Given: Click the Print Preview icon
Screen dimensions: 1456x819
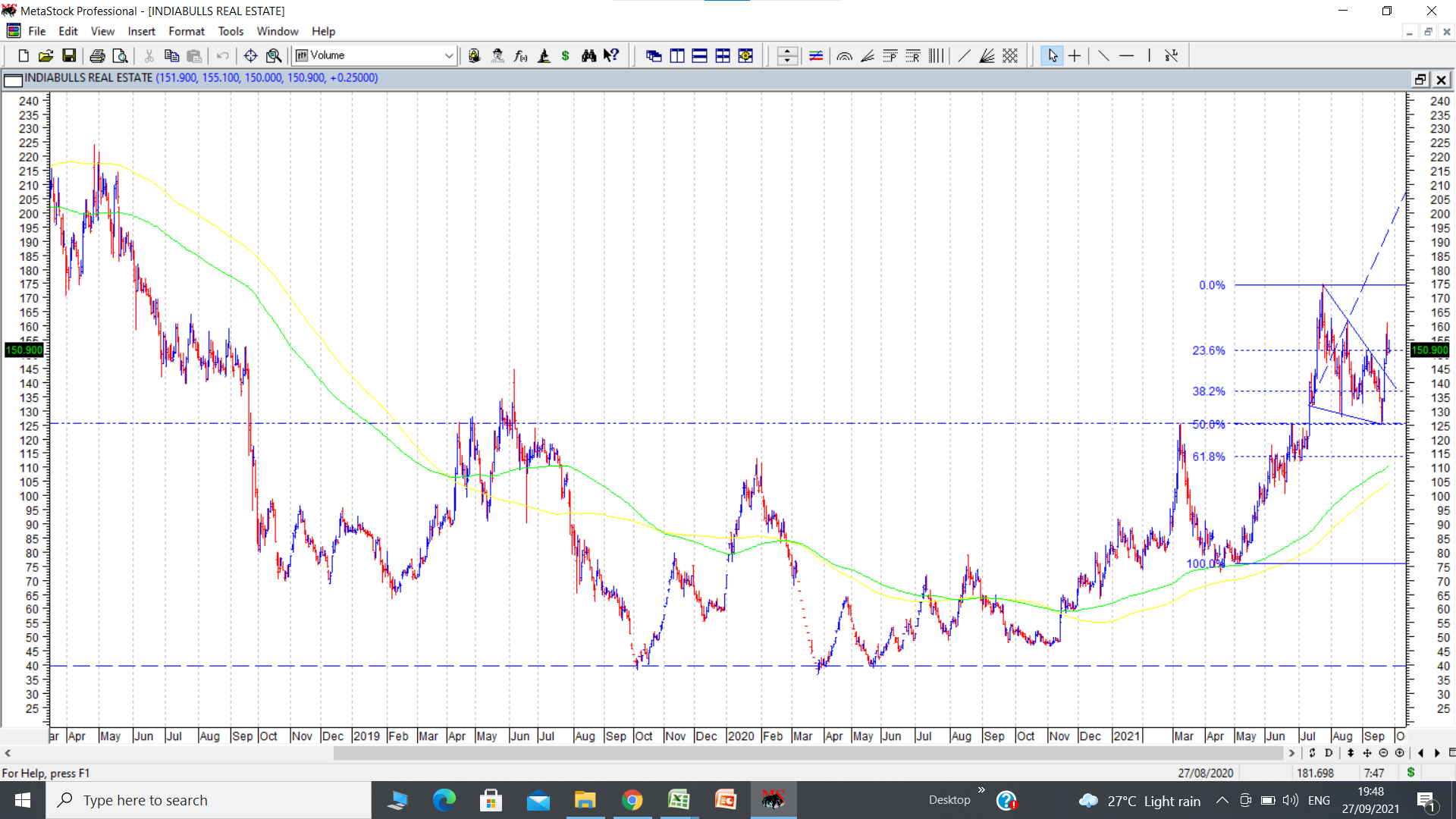Looking at the screenshot, I should (120, 55).
